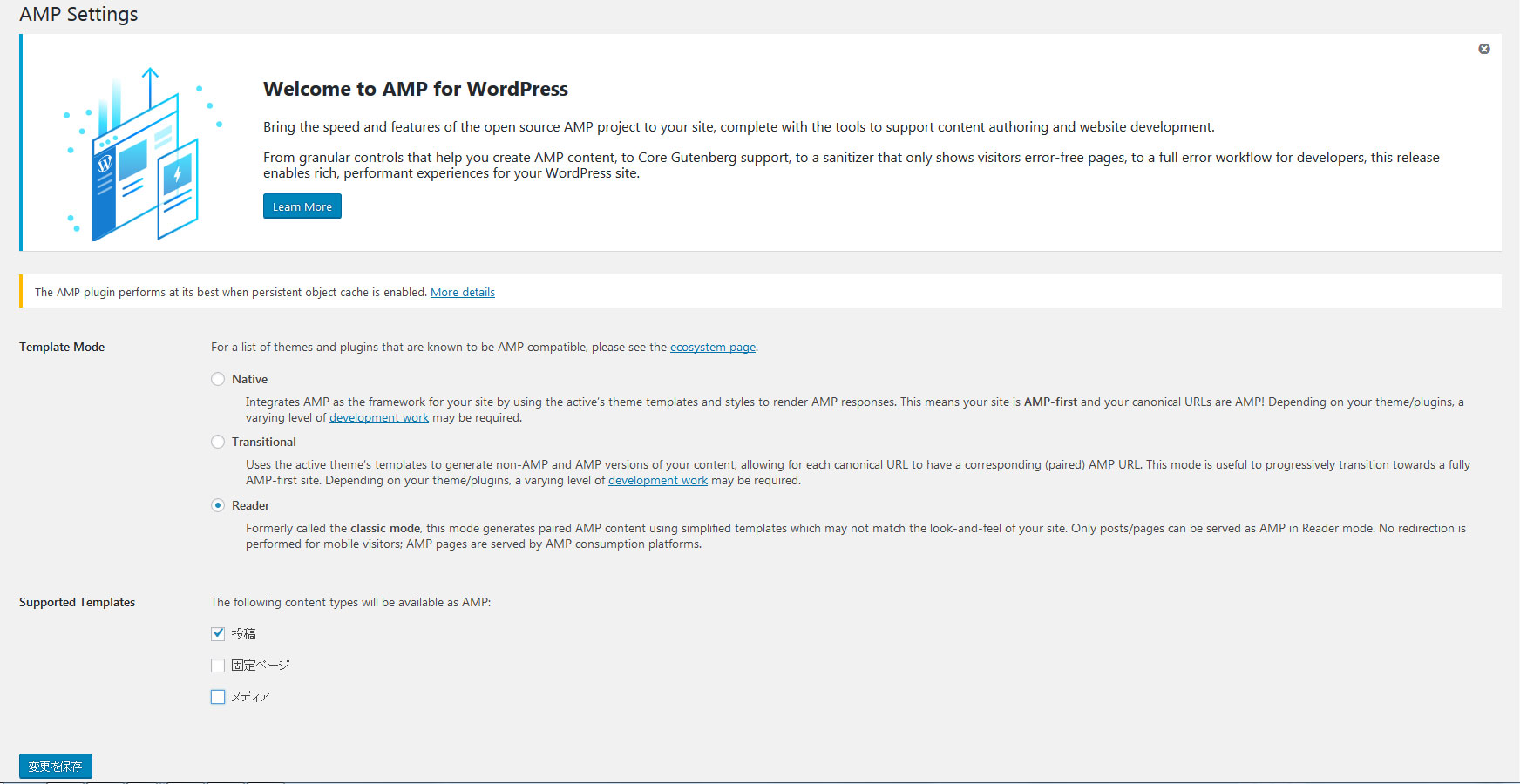Select the Reader template mode
Image resolution: width=1520 pixels, height=784 pixels.
(x=218, y=505)
